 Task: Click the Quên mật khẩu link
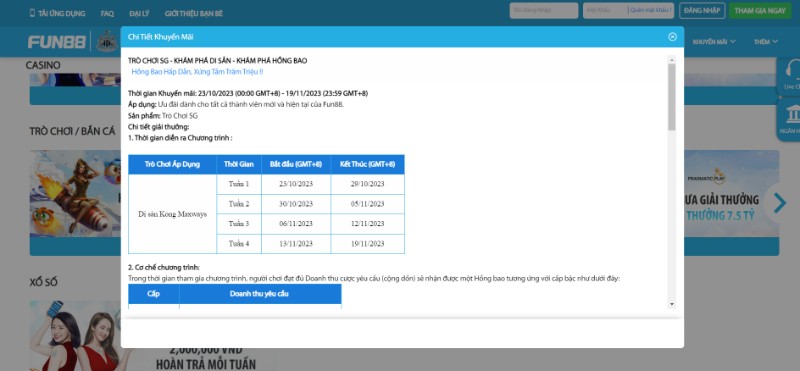[651, 10]
